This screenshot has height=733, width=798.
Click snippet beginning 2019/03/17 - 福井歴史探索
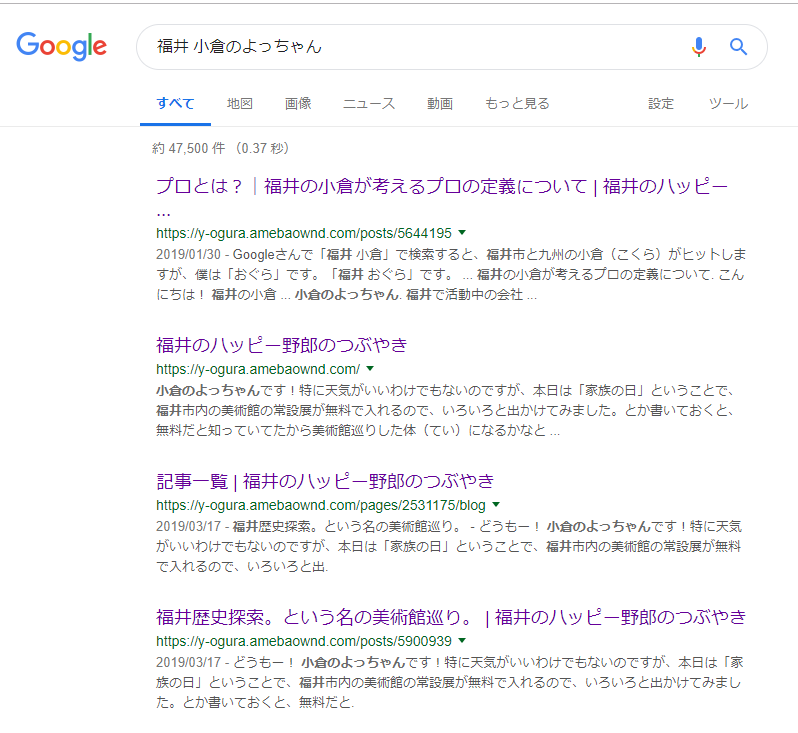point(449,546)
